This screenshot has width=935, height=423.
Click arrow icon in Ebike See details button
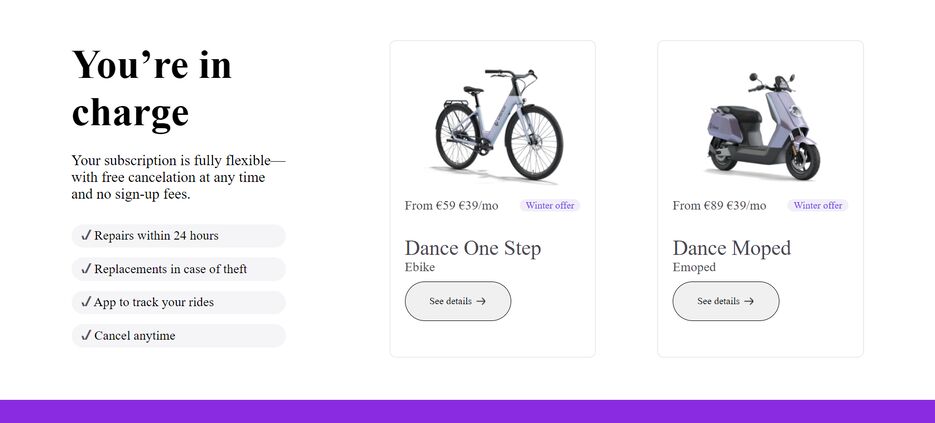point(481,301)
